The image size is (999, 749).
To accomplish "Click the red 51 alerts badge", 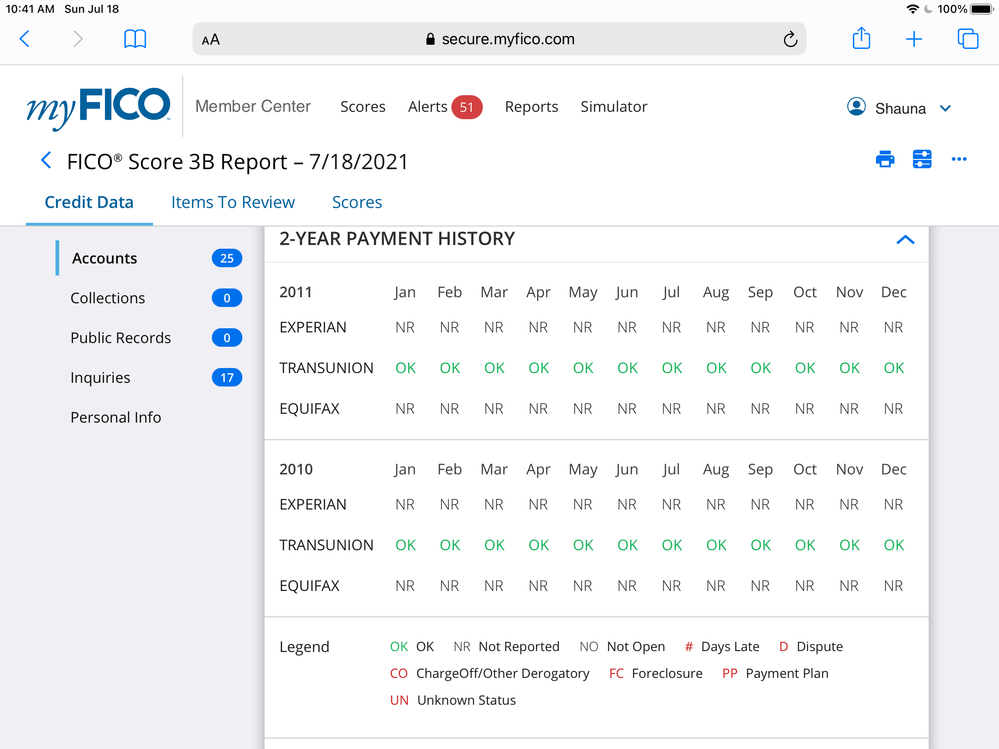I will click(467, 107).
